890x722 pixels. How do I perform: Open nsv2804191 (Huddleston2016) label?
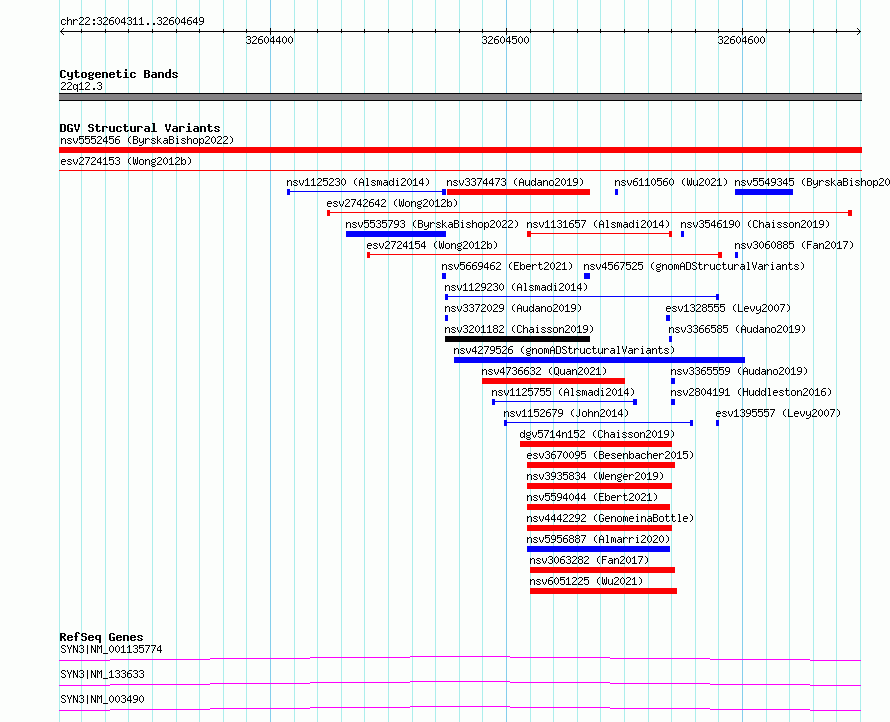click(751, 392)
